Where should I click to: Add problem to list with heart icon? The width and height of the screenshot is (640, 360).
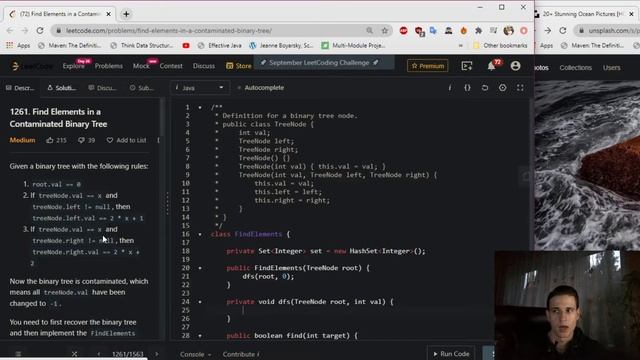click(x=110, y=140)
